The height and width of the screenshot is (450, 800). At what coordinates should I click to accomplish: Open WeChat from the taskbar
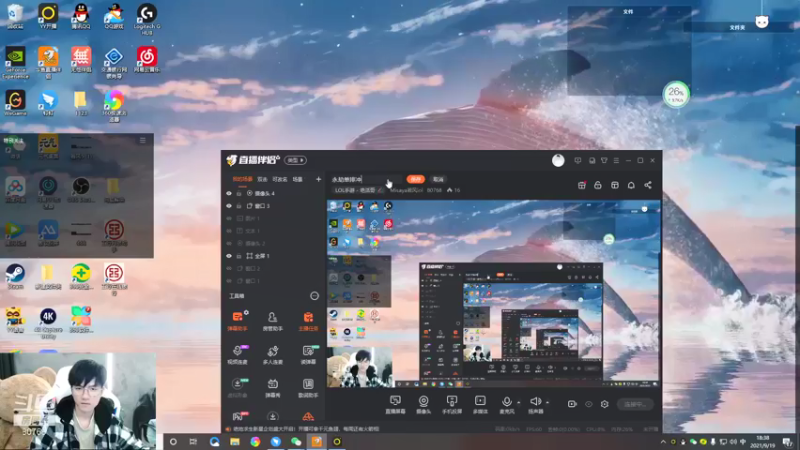[296, 442]
